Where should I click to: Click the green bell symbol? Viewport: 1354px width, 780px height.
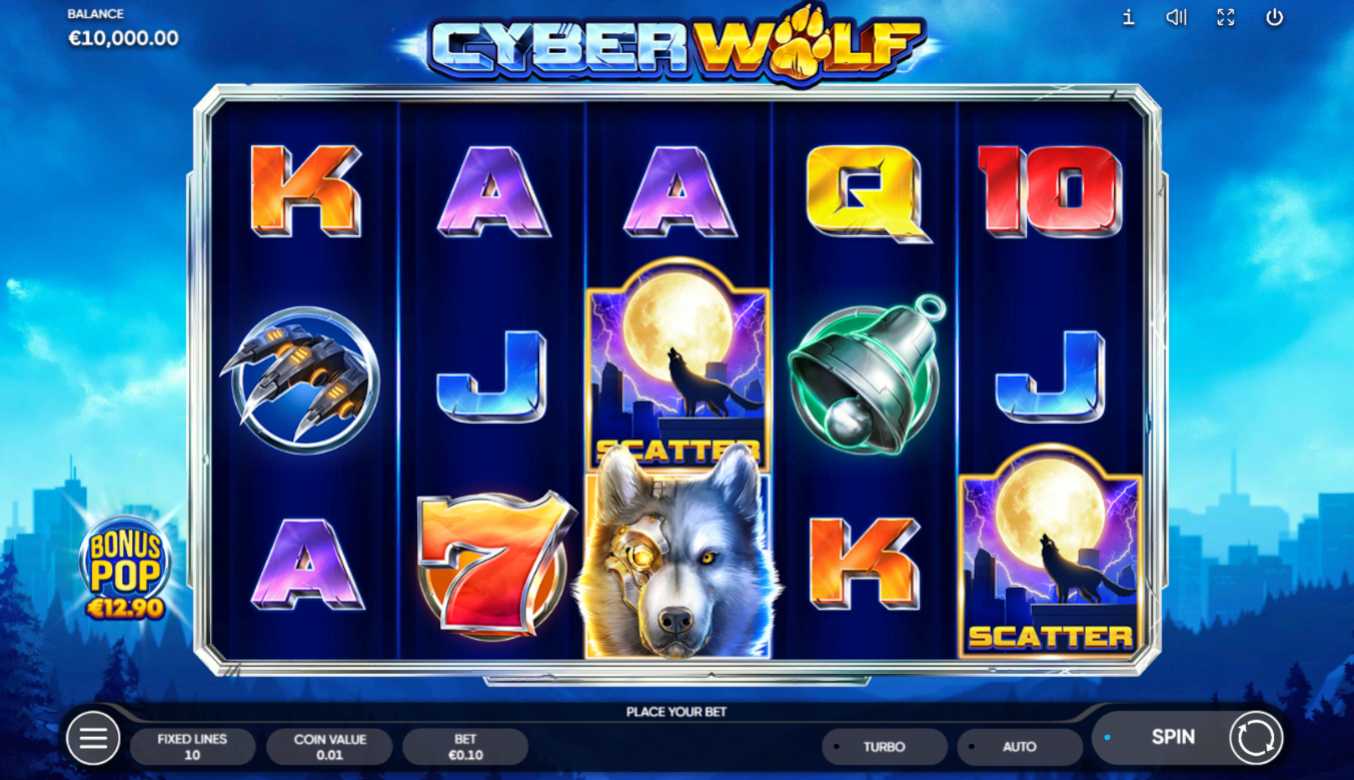866,373
